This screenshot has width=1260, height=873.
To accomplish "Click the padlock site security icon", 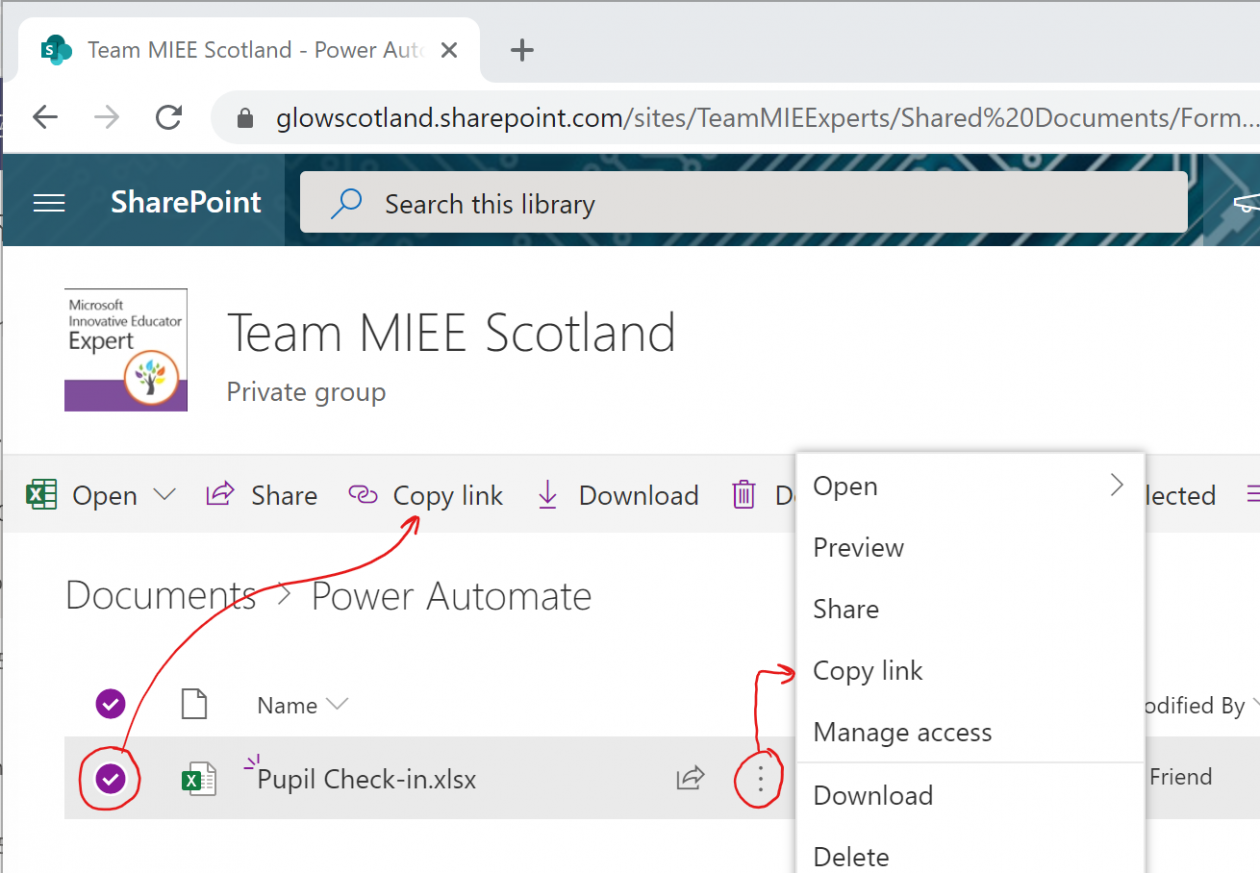I will [x=246, y=119].
